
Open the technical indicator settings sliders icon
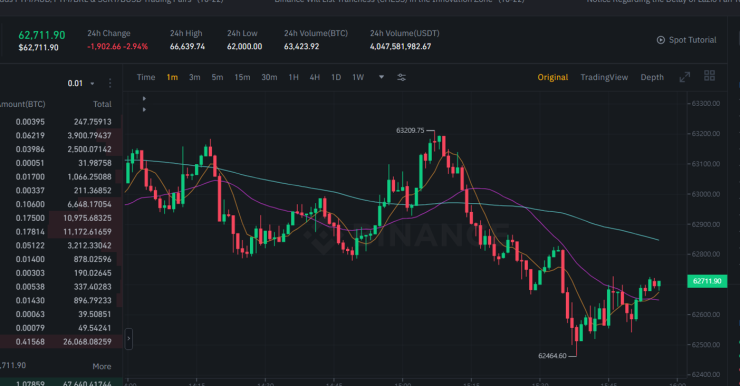402,77
